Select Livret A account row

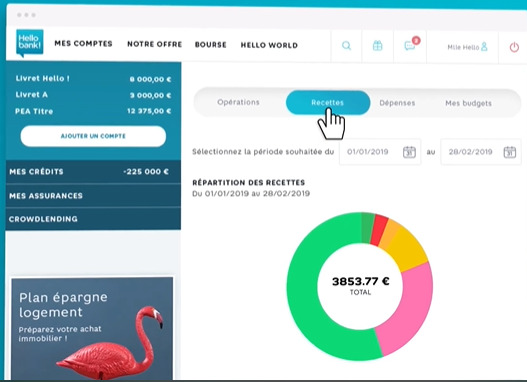93,95
